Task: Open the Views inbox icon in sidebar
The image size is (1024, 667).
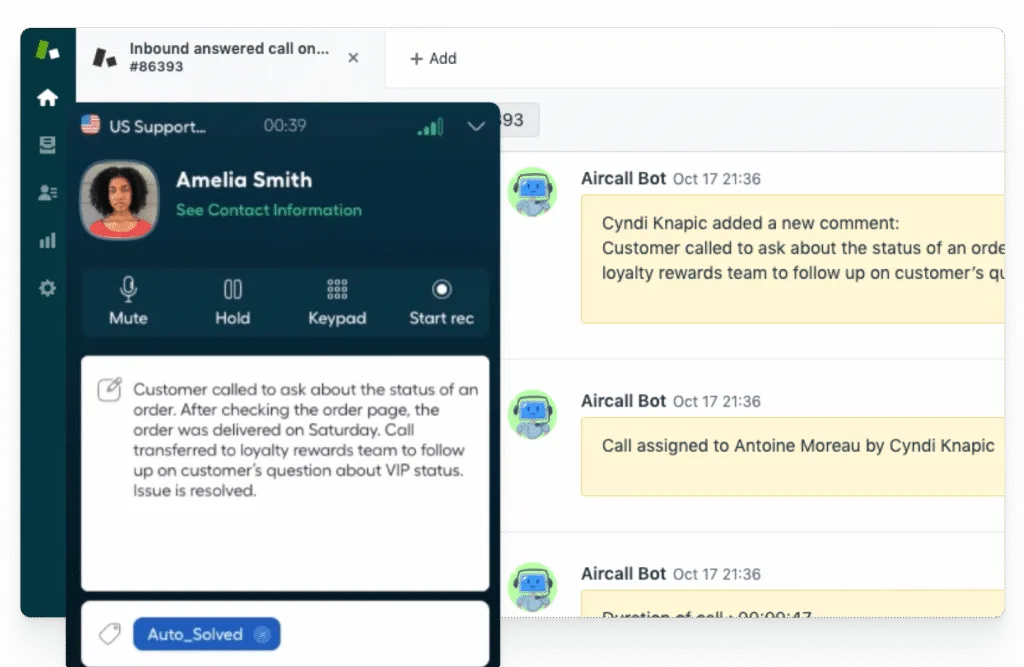Action: pyautogui.click(x=47, y=145)
